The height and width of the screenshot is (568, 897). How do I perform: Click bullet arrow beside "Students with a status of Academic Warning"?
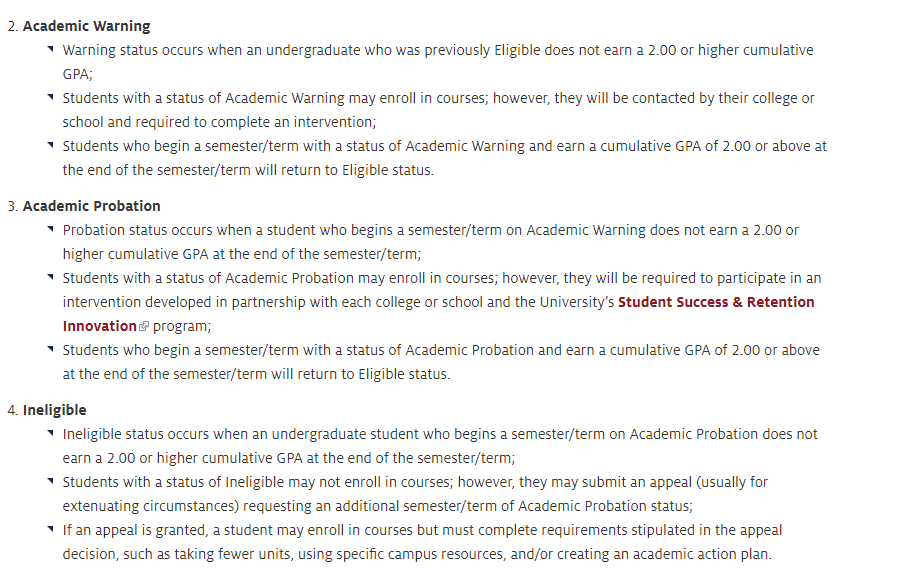click(51, 97)
